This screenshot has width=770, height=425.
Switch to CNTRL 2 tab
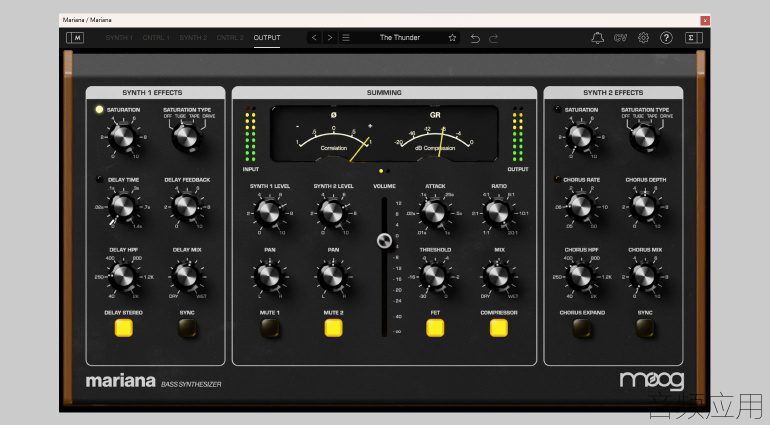(230, 38)
